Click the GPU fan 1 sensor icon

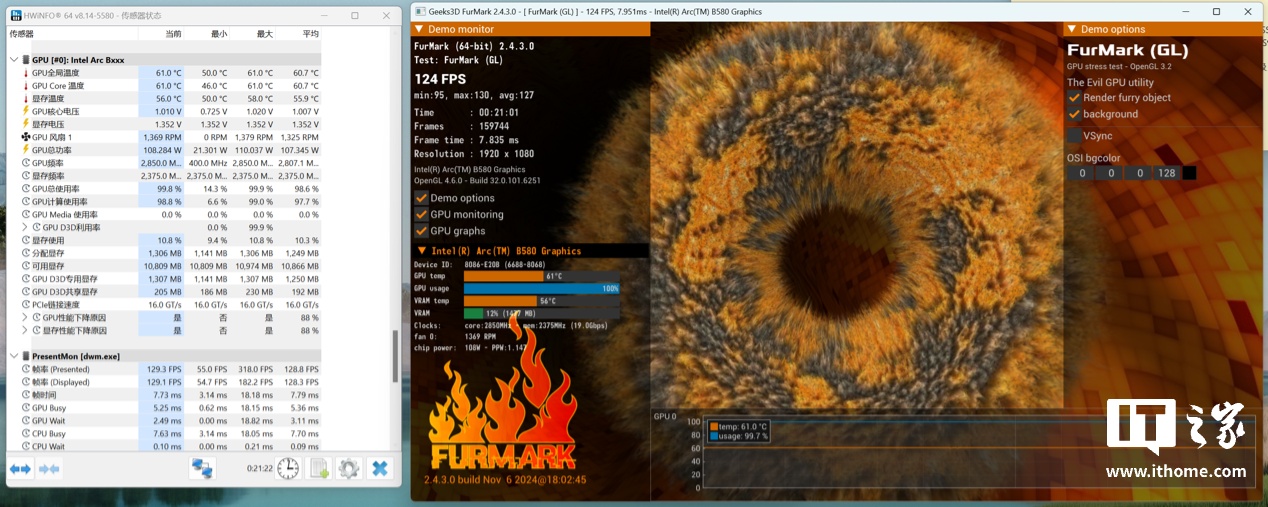coord(26,137)
